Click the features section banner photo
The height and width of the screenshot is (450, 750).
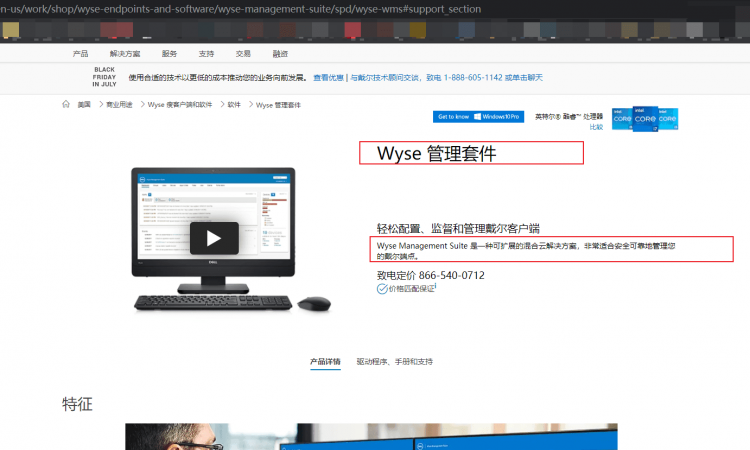click(371, 436)
